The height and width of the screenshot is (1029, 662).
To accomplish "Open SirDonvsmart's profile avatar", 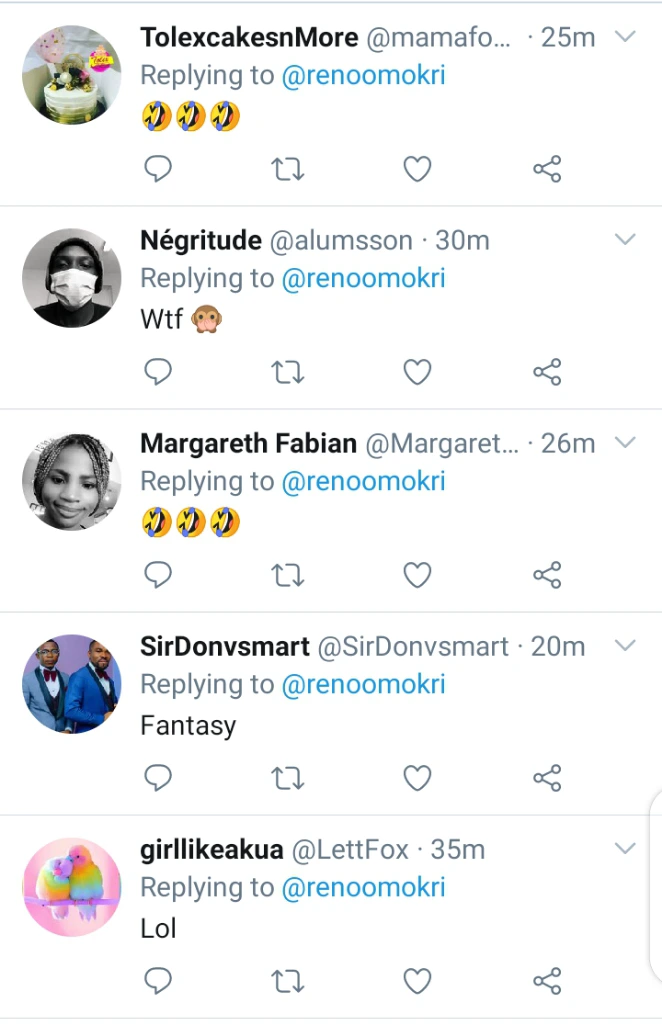I will 71,684.
